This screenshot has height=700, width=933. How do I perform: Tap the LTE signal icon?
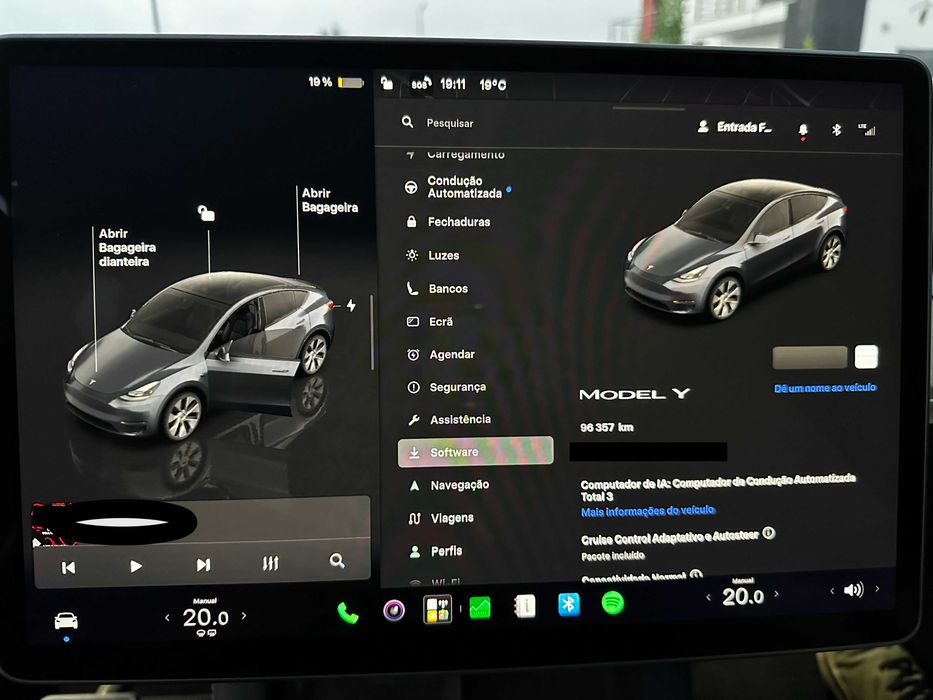pos(867,129)
